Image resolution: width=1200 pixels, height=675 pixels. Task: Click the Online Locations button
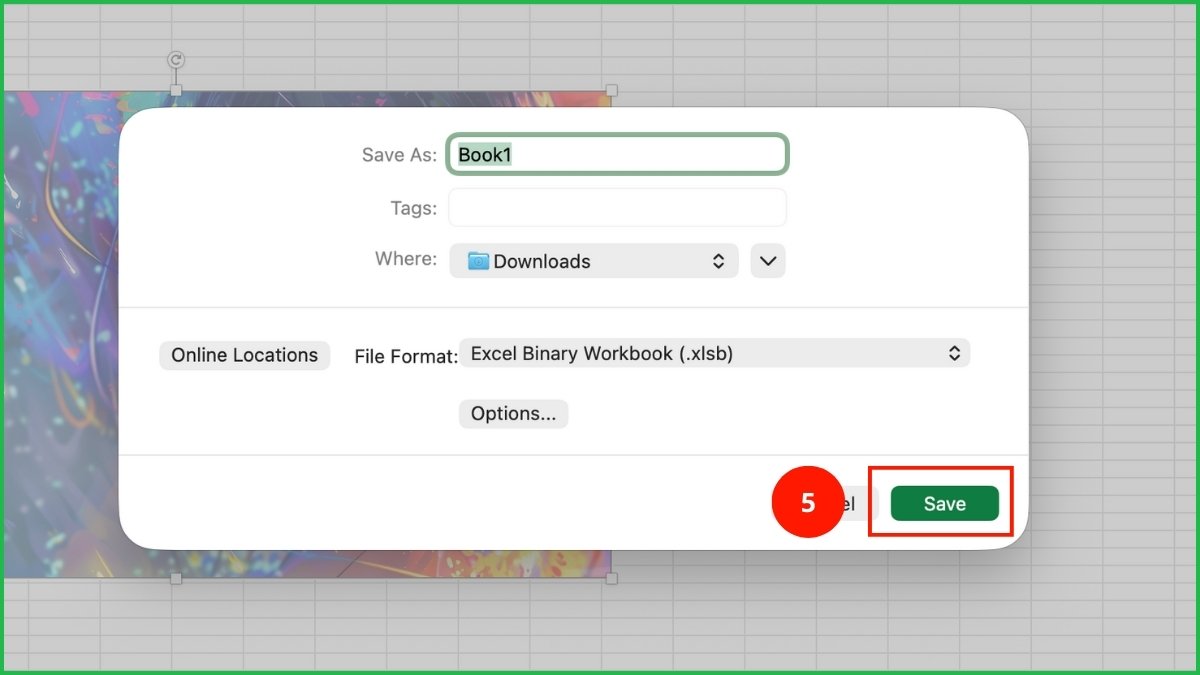coord(244,355)
